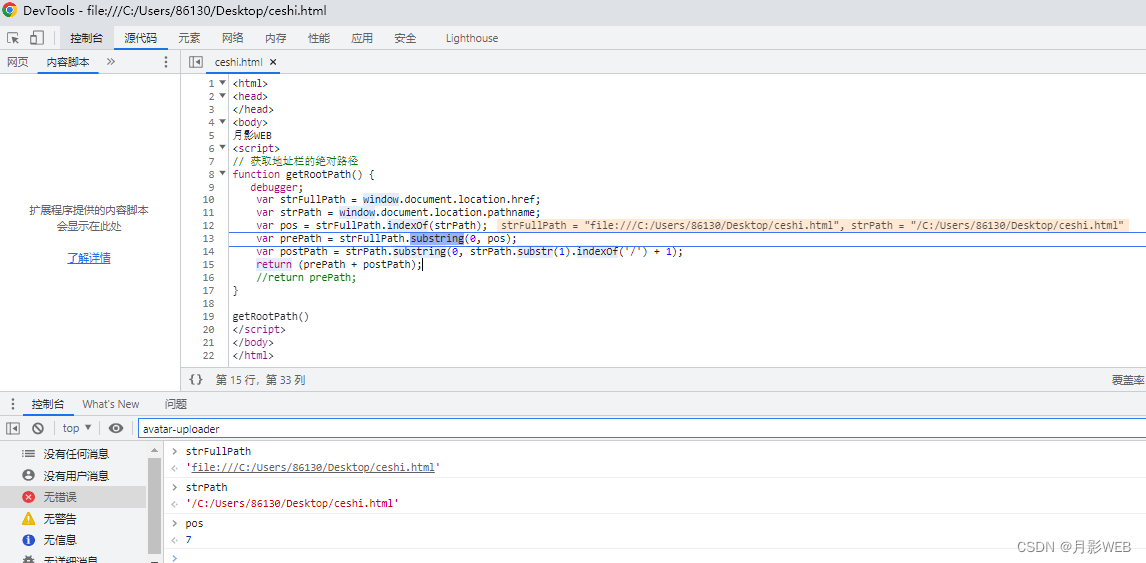Click the file:///C:/Users/86130/Desktop/ceshi.html console link
Screen dimensions: 1146x563
(314, 467)
